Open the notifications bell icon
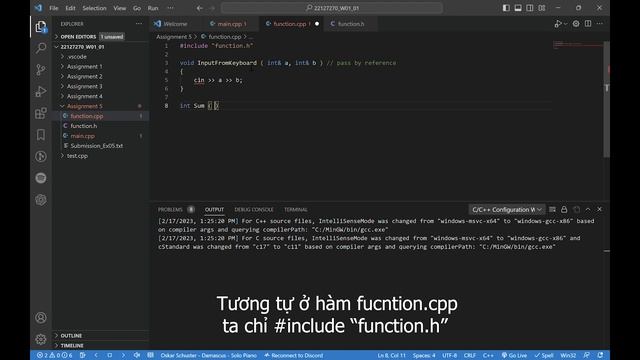This screenshot has width=640, height=360. [600, 355]
